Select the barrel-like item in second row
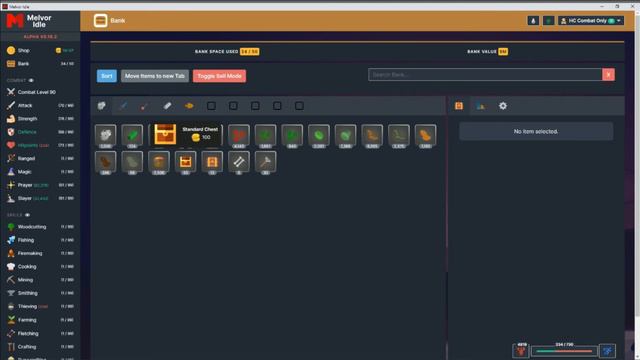The image size is (640, 360). point(159,162)
